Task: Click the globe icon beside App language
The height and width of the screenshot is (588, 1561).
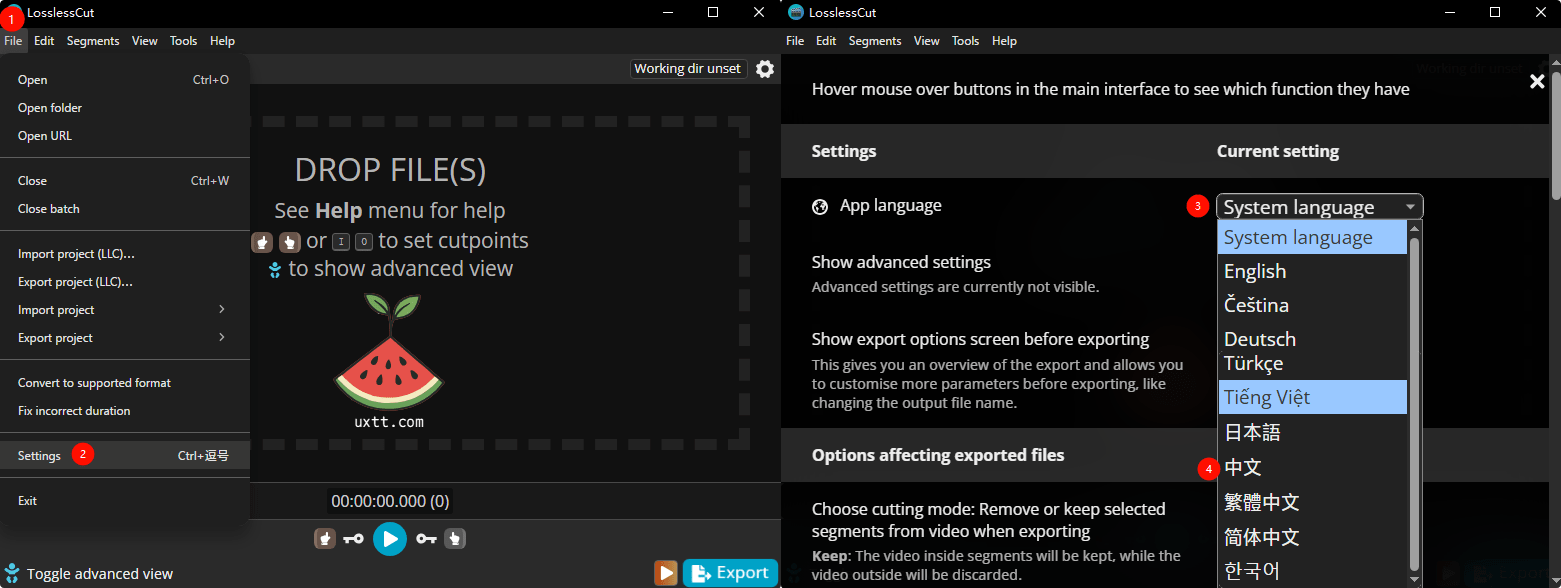Action: (820, 207)
